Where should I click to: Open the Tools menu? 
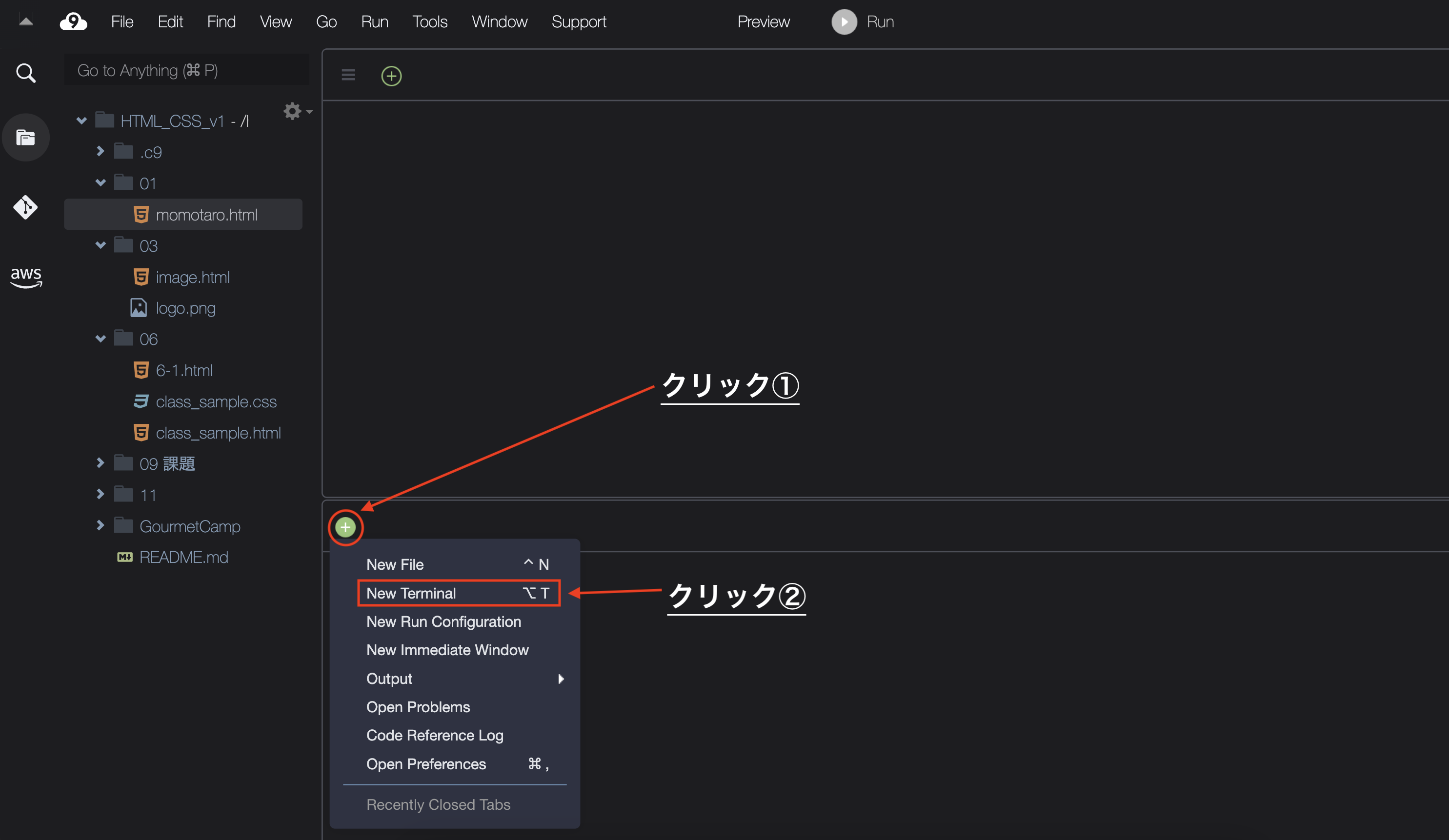[x=429, y=22]
